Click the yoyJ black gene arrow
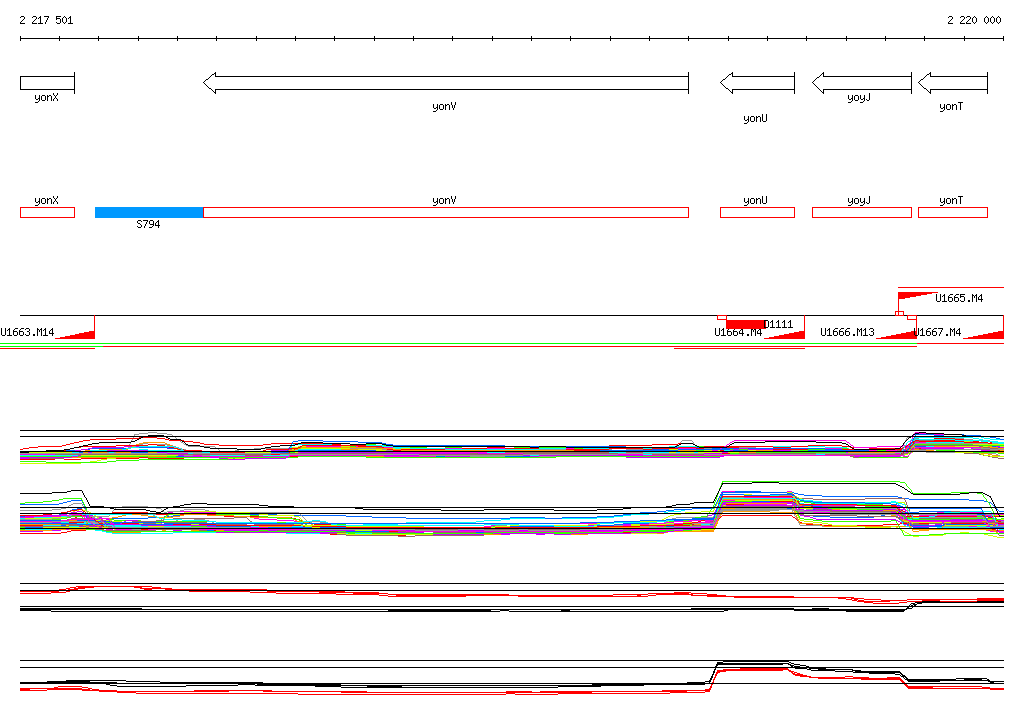 [862, 83]
